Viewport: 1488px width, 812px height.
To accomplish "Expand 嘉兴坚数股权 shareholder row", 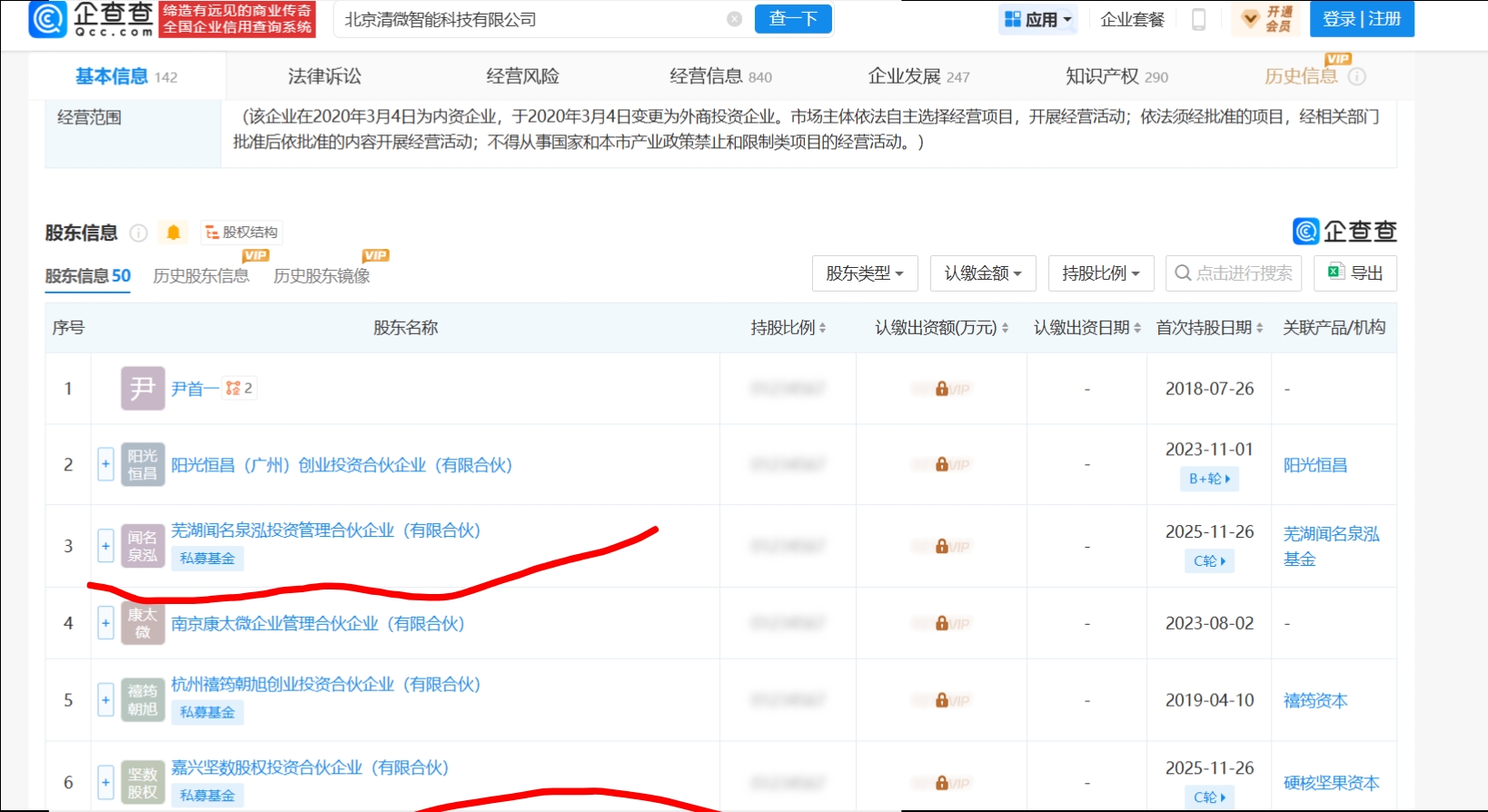I will pyautogui.click(x=105, y=782).
